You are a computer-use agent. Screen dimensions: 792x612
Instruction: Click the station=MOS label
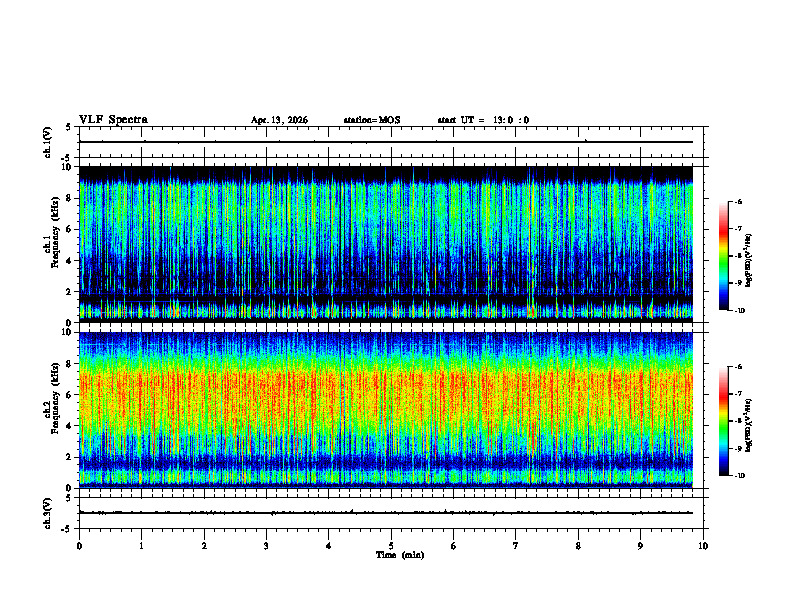click(372, 120)
